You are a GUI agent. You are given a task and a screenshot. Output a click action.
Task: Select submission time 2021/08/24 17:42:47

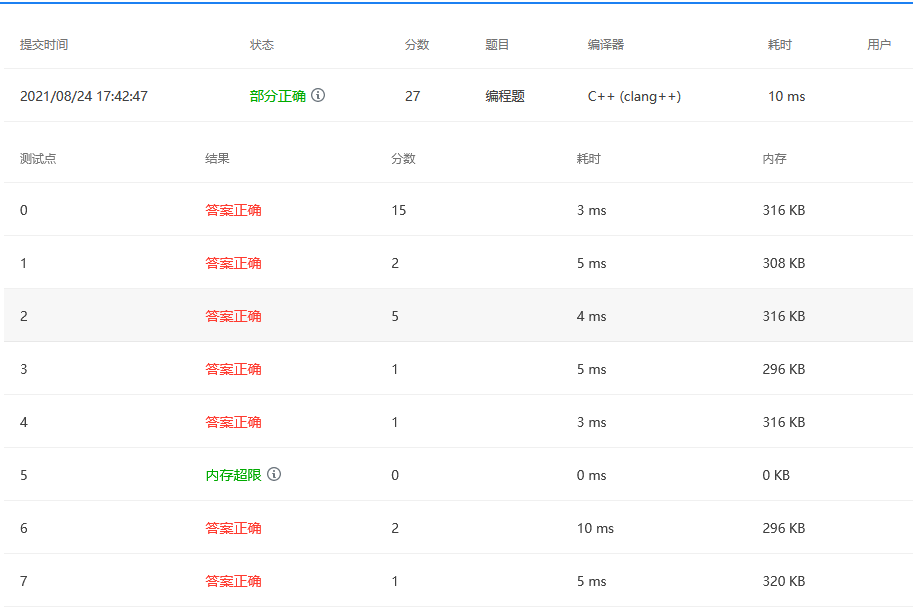[84, 96]
